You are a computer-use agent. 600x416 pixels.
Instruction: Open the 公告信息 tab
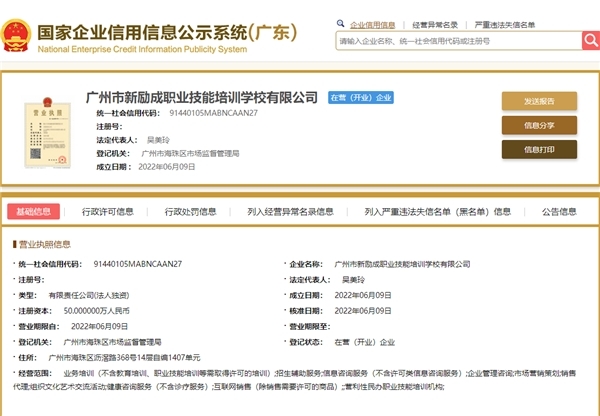tap(559, 212)
